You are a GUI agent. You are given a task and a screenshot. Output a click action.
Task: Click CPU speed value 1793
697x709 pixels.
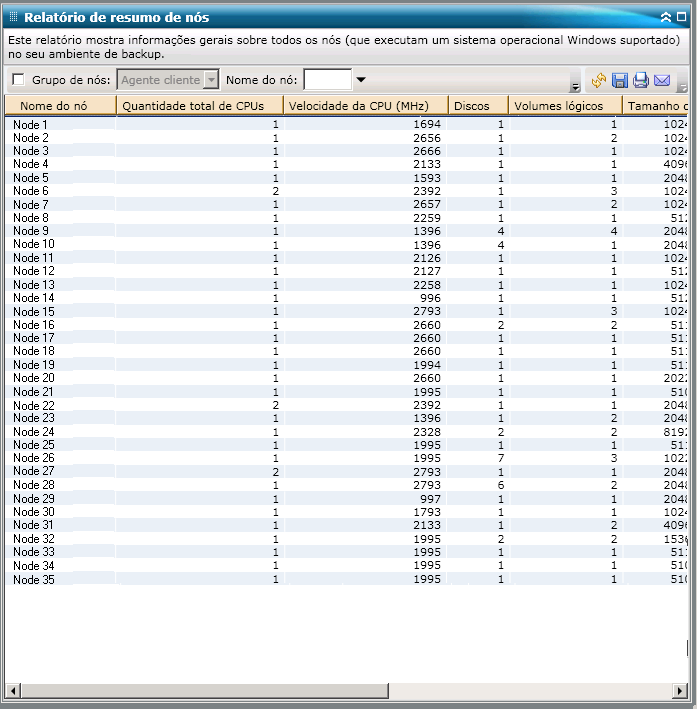coord(427,512)
